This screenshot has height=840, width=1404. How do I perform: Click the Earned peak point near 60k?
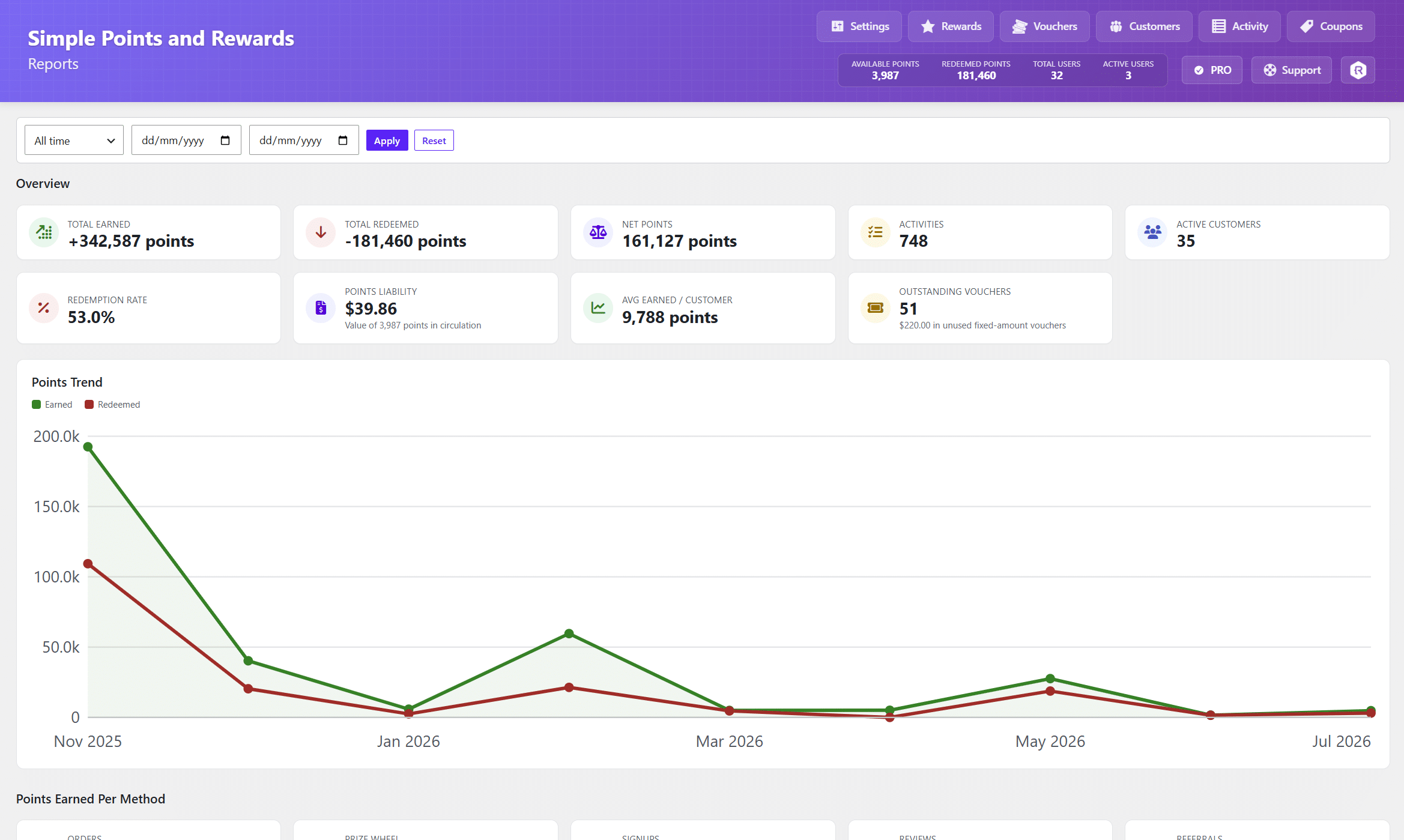569,633
